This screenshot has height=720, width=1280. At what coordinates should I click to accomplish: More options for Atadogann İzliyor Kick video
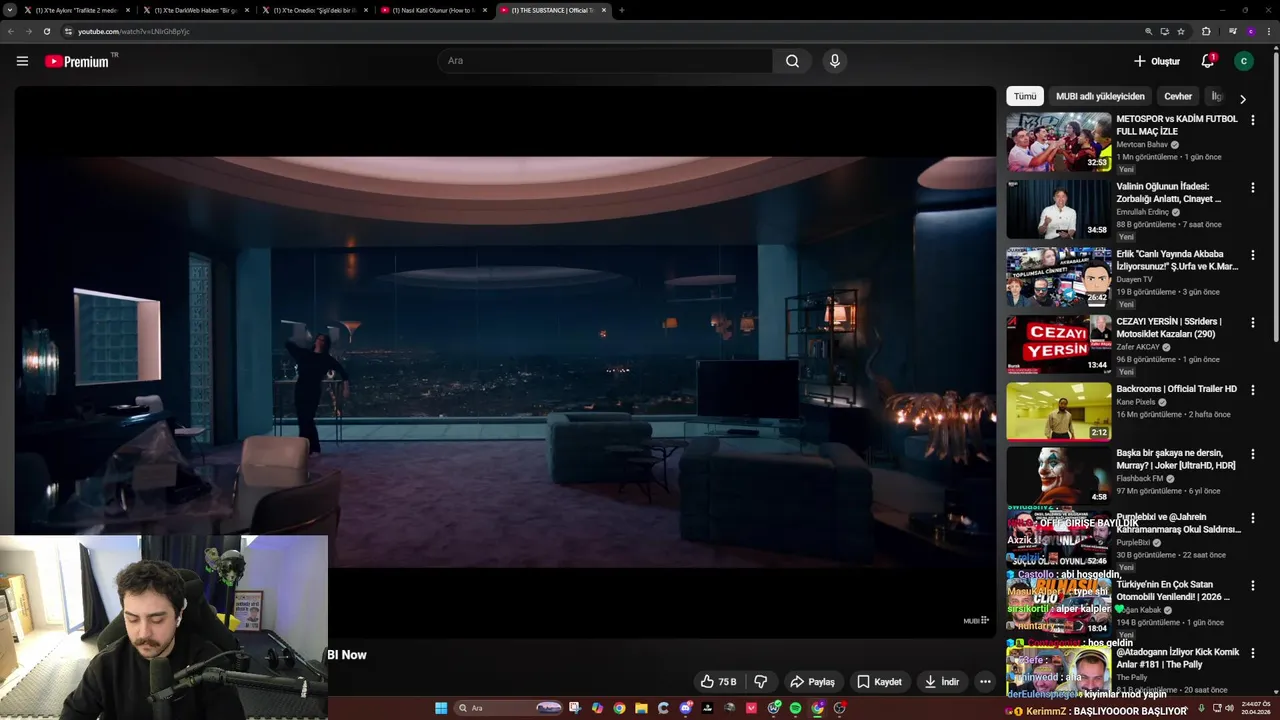1252,653
